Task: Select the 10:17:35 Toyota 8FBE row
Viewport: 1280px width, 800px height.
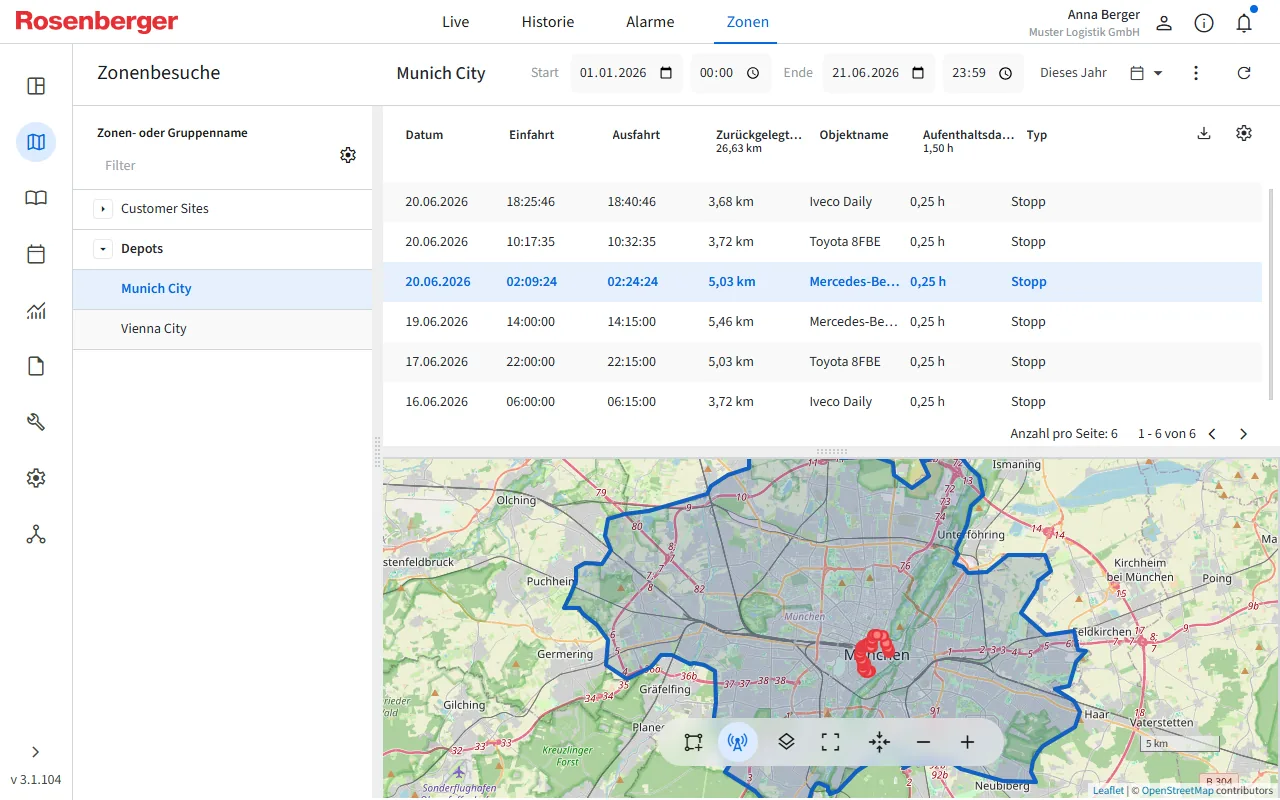Action: 822,242
